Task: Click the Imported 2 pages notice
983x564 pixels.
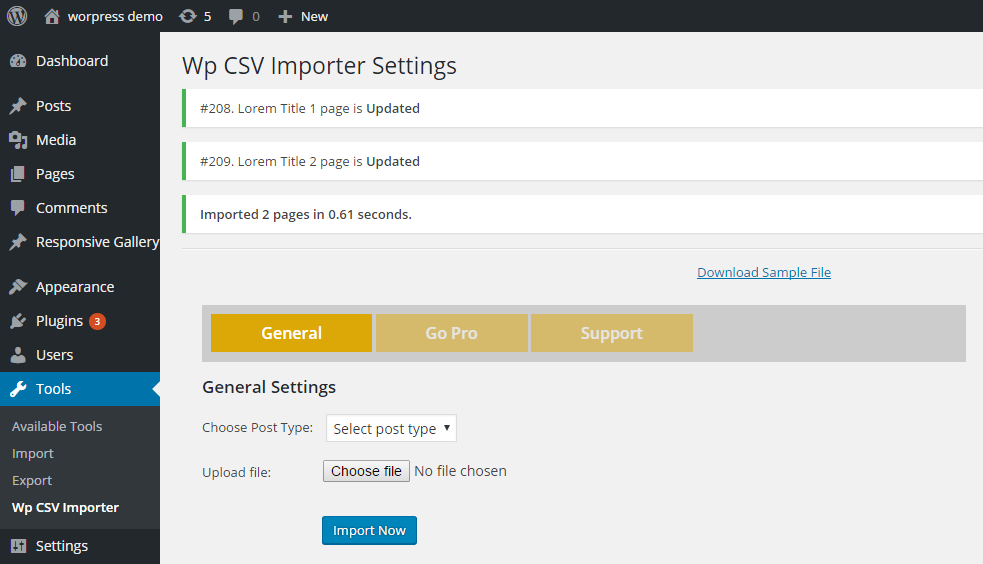Action: pyautogui.click(x=582, y=214)
